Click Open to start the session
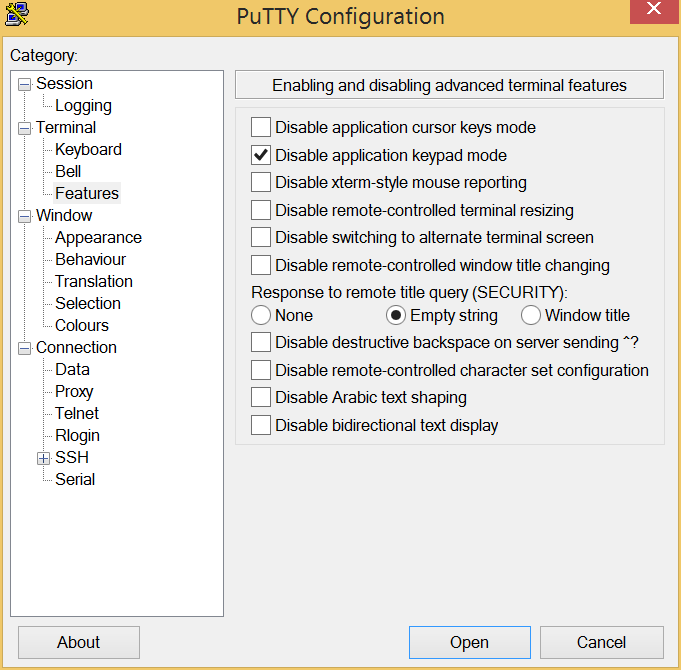 point(469,642)
